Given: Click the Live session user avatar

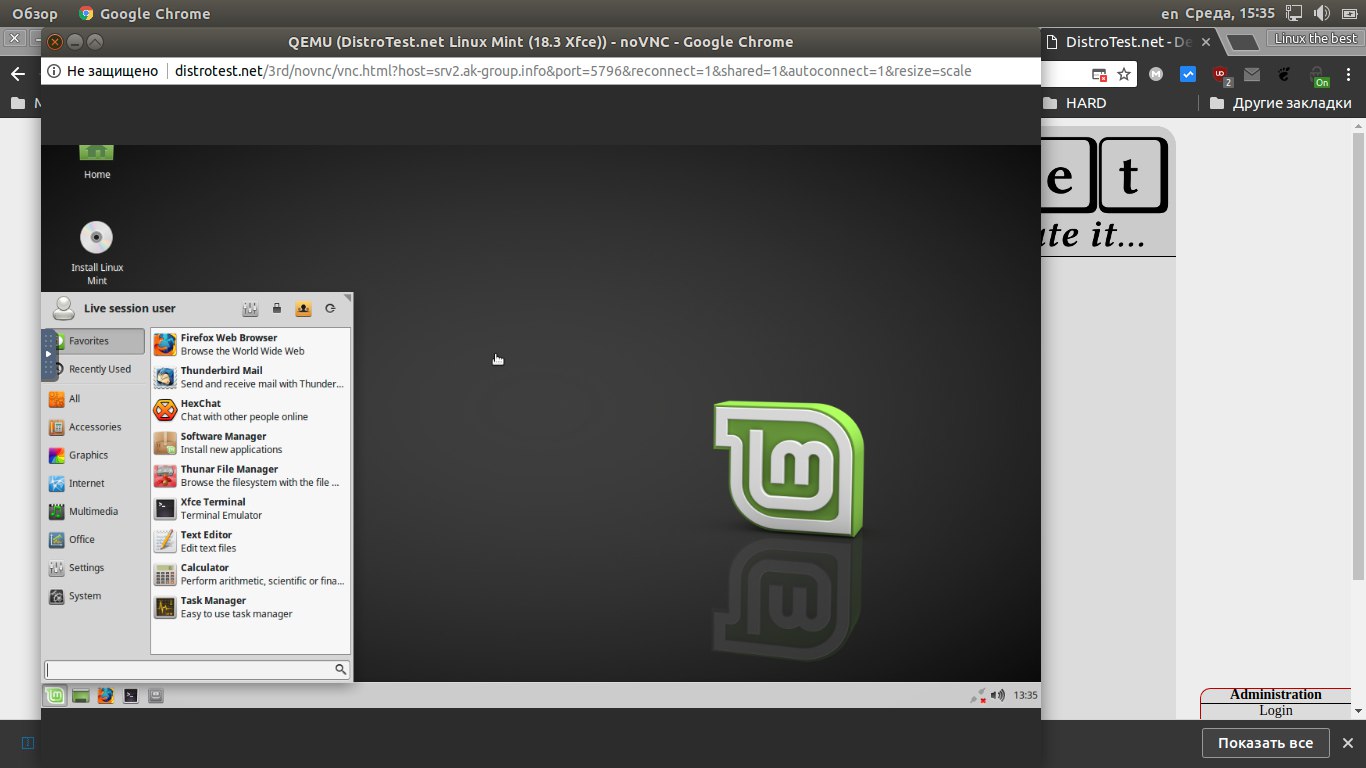Looking at the screenshot, I should click(x=64, y=308).
